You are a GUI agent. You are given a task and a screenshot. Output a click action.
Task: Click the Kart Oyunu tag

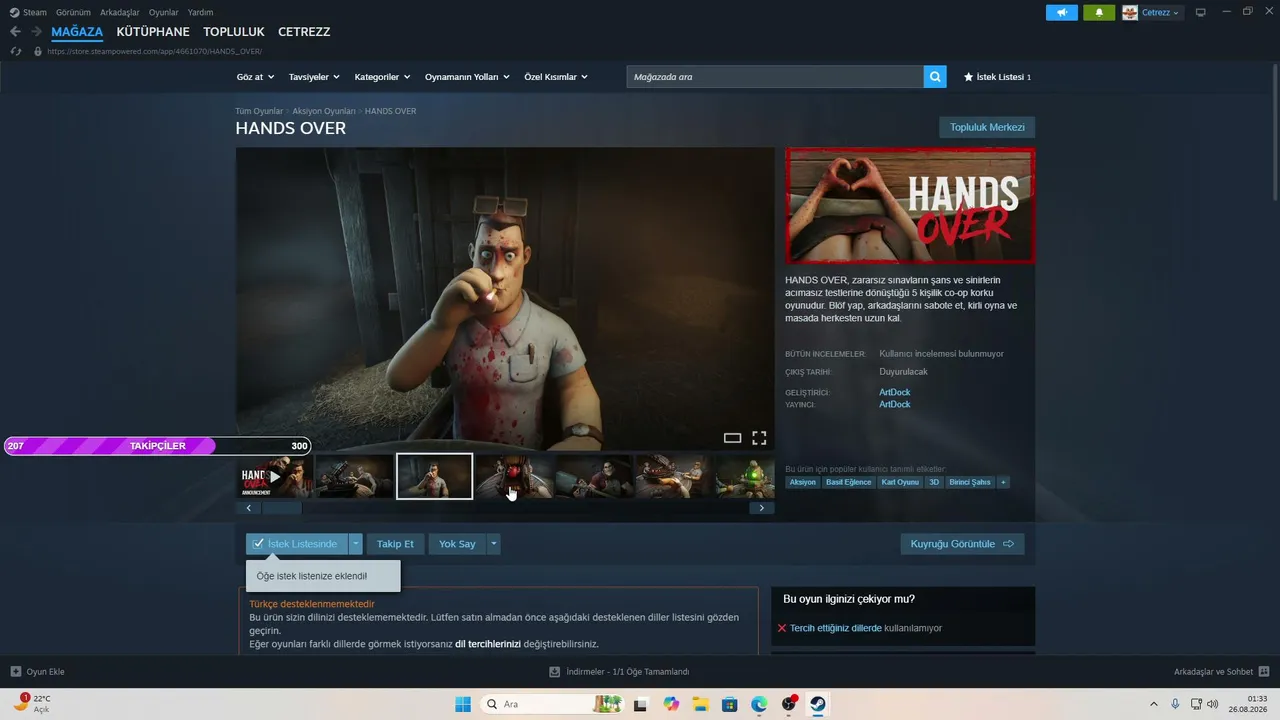[900, 482]
